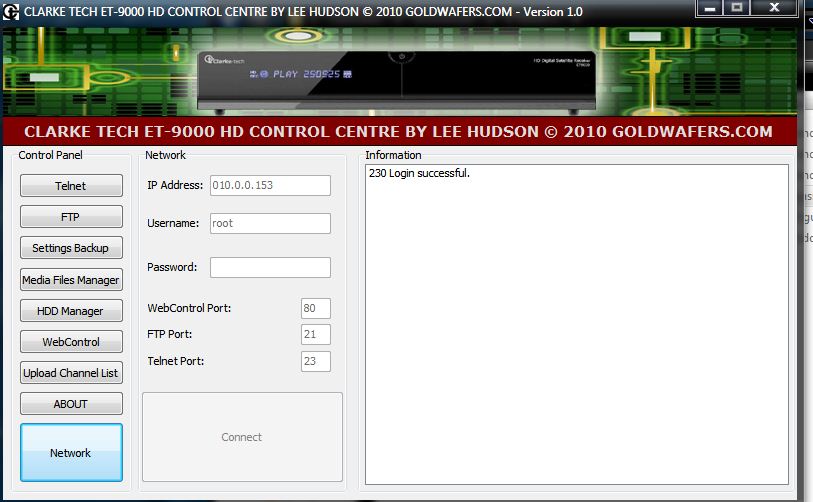This screenshot has width=813, height=502.
Task: Launch the Media Files Manager
Action: tap(71, 280)
